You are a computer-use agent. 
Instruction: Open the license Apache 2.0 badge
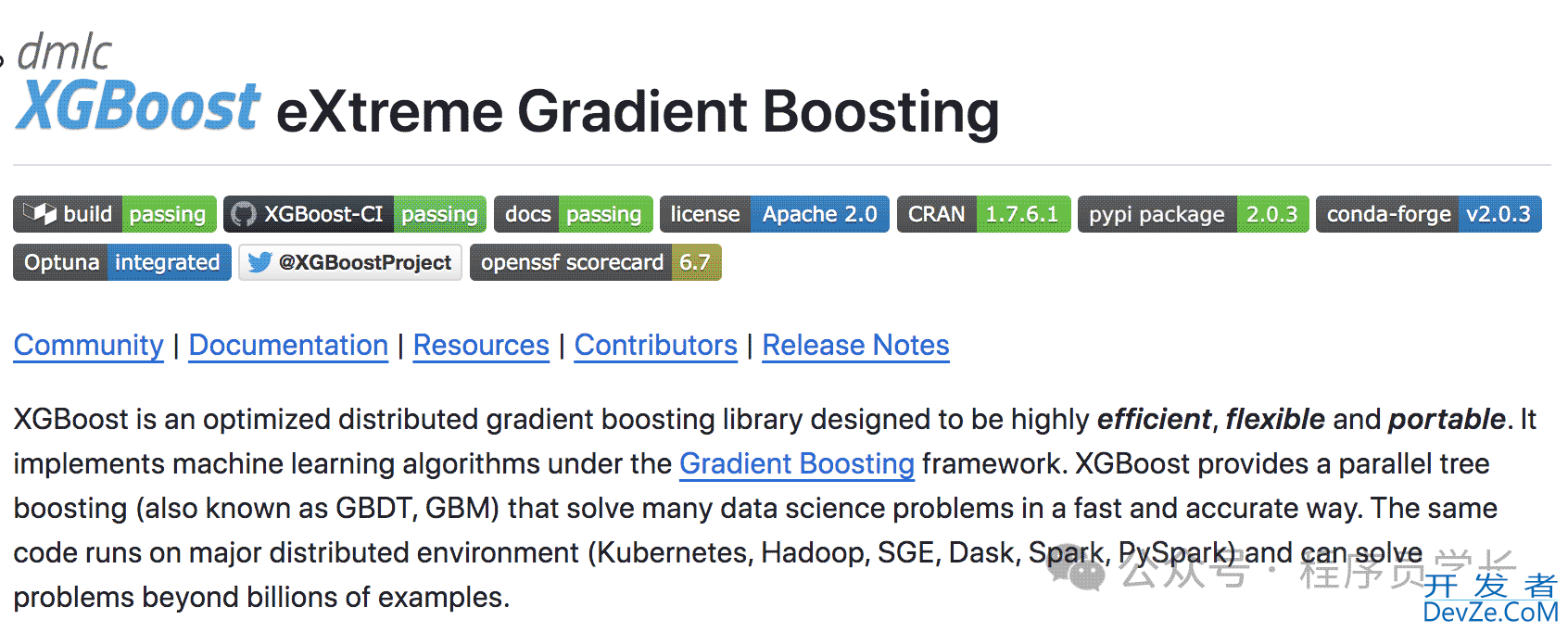pyautogui.click(x=775, y=214)
